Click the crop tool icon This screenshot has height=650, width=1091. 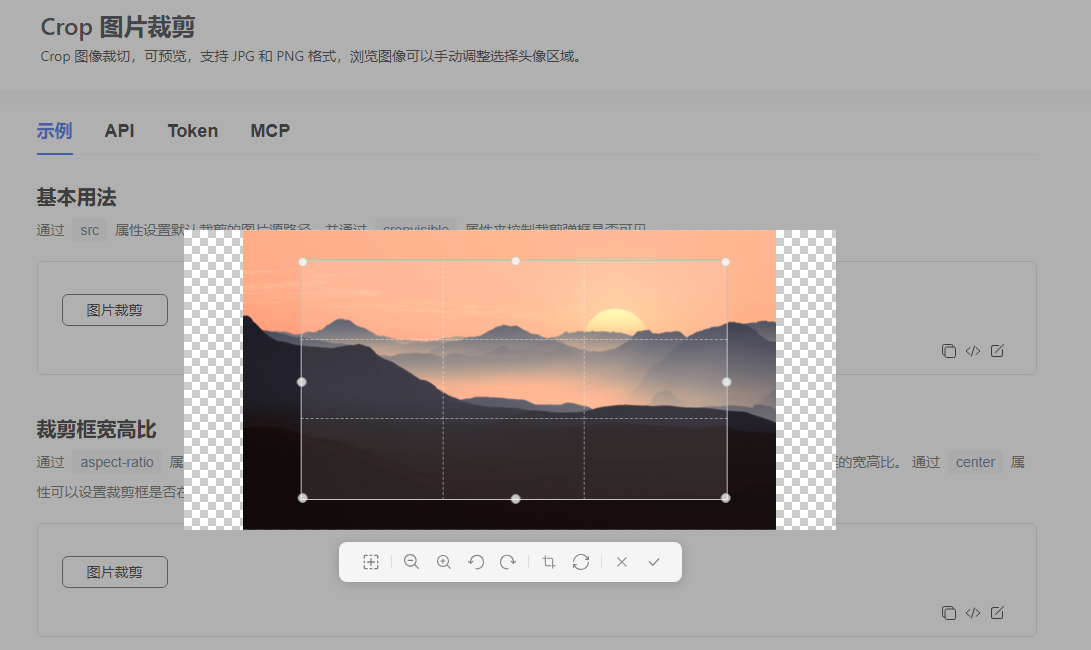click(549, 562)
